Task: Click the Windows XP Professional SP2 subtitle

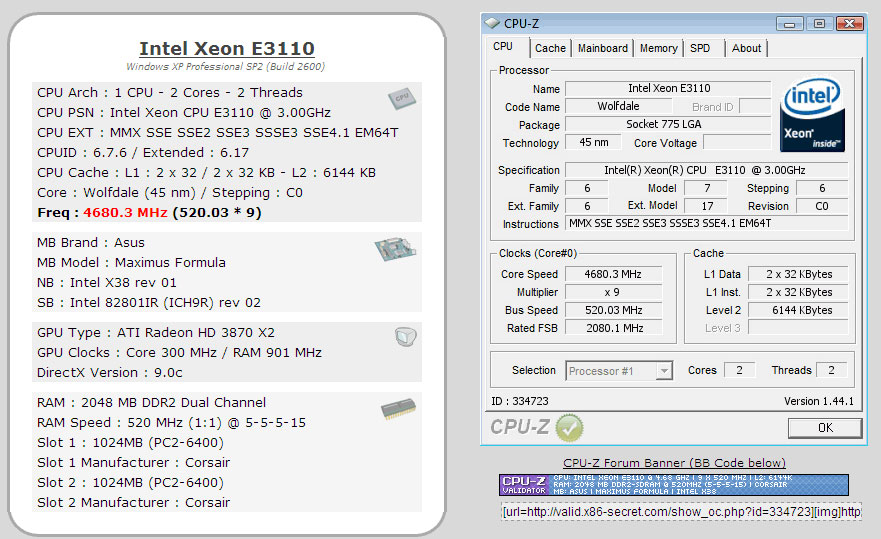Action: click(225, 66)
